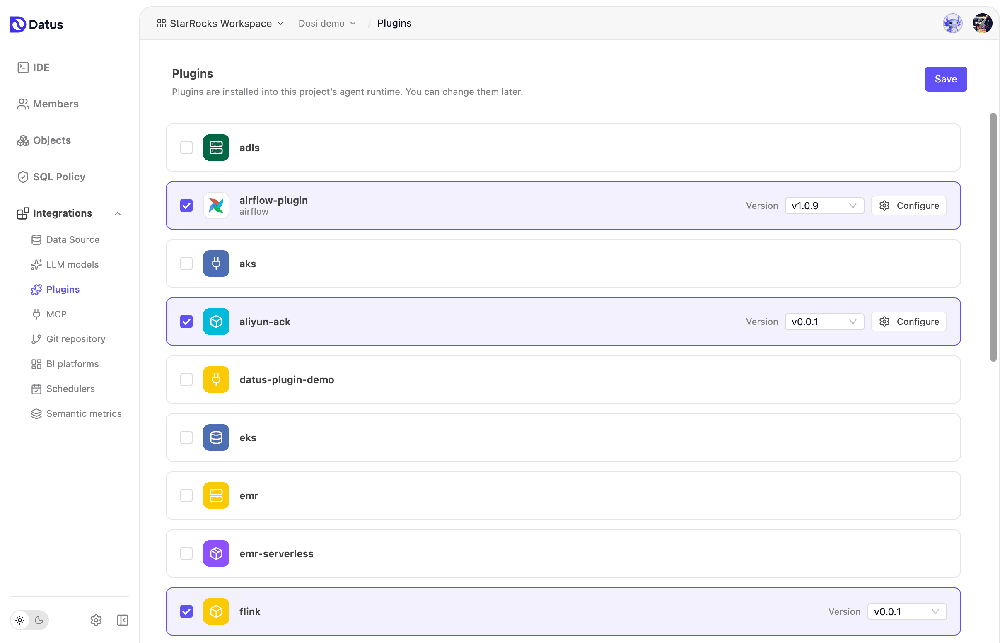Viewport: 1000px width, 643px height.
Task: Enable the emr plugin checkbox
Action: [x=186, y=496]
